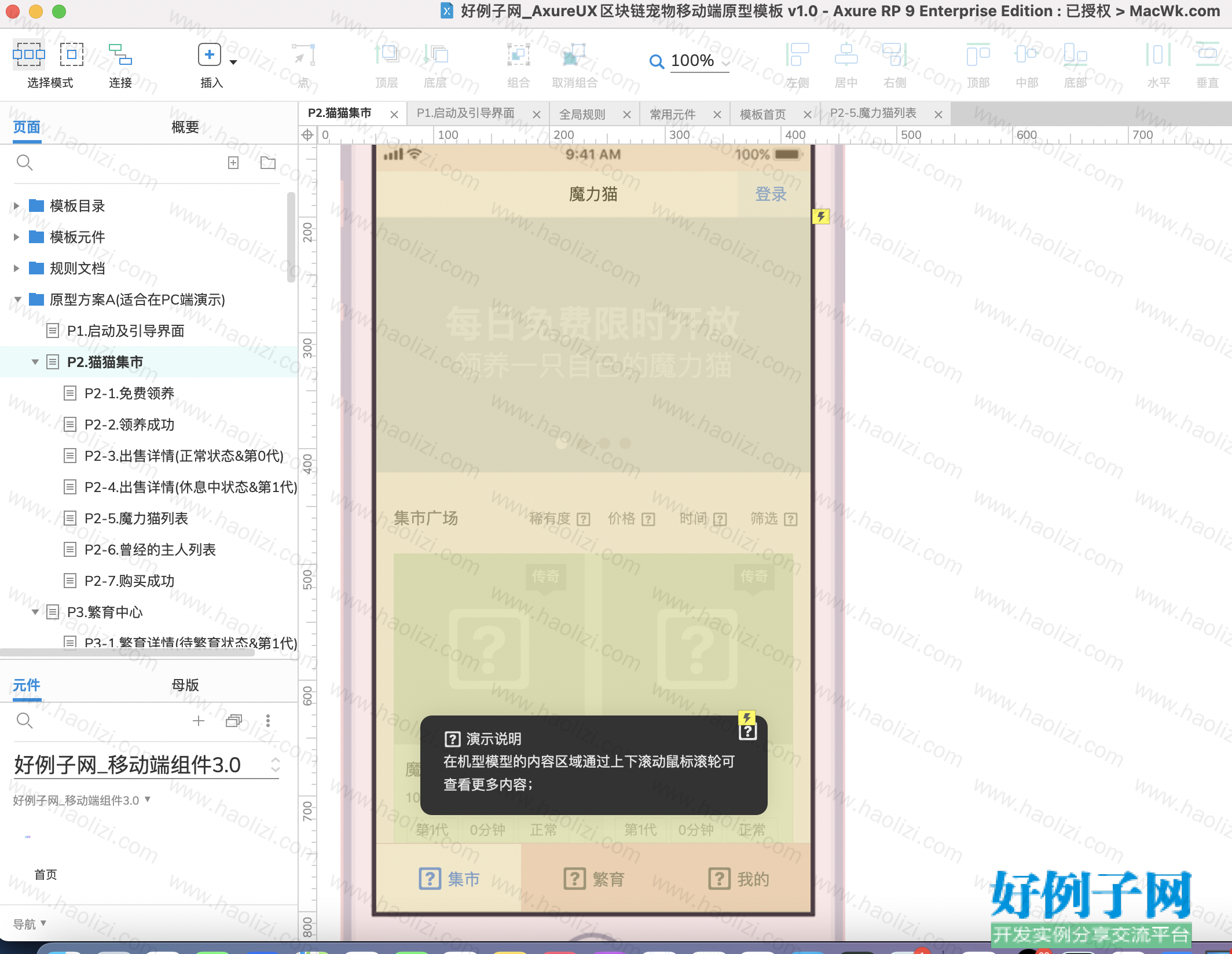Align right using 右侧 icon
The height and width of the screenshot is (954, 1232).
tap(894, 55)
